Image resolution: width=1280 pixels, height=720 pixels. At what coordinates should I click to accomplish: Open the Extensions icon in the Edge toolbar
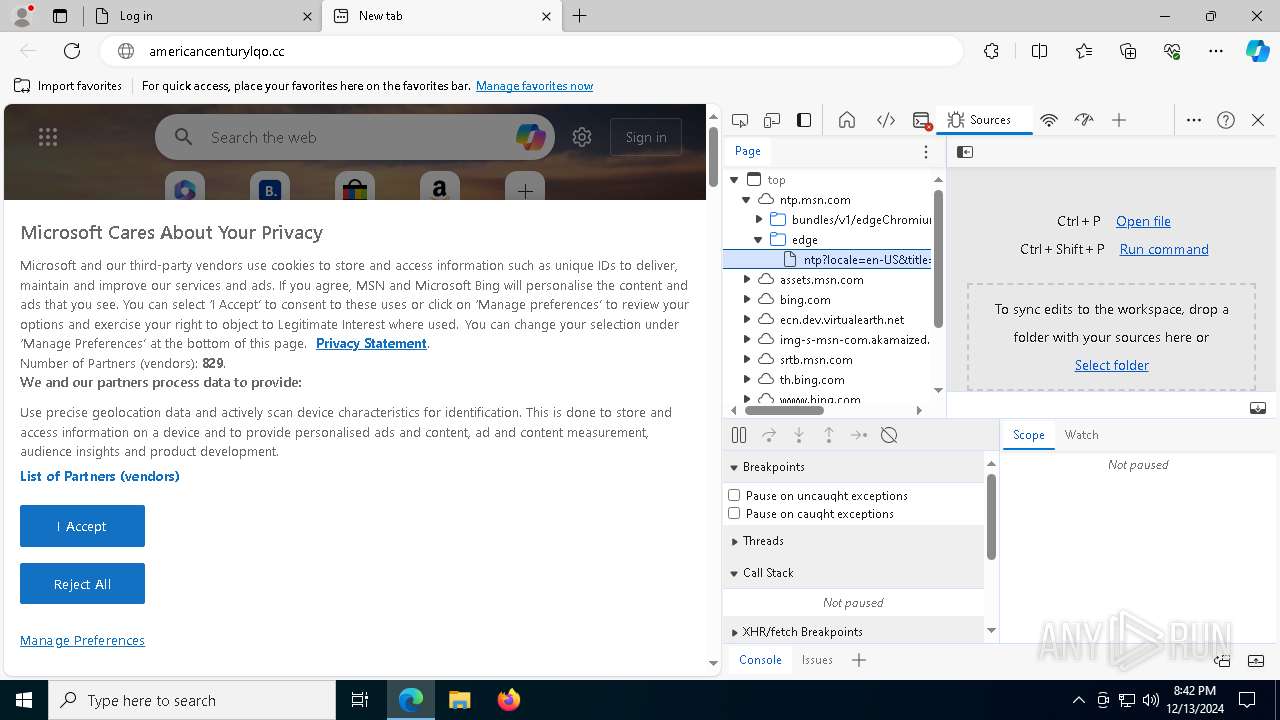click(x=991, y=51)
